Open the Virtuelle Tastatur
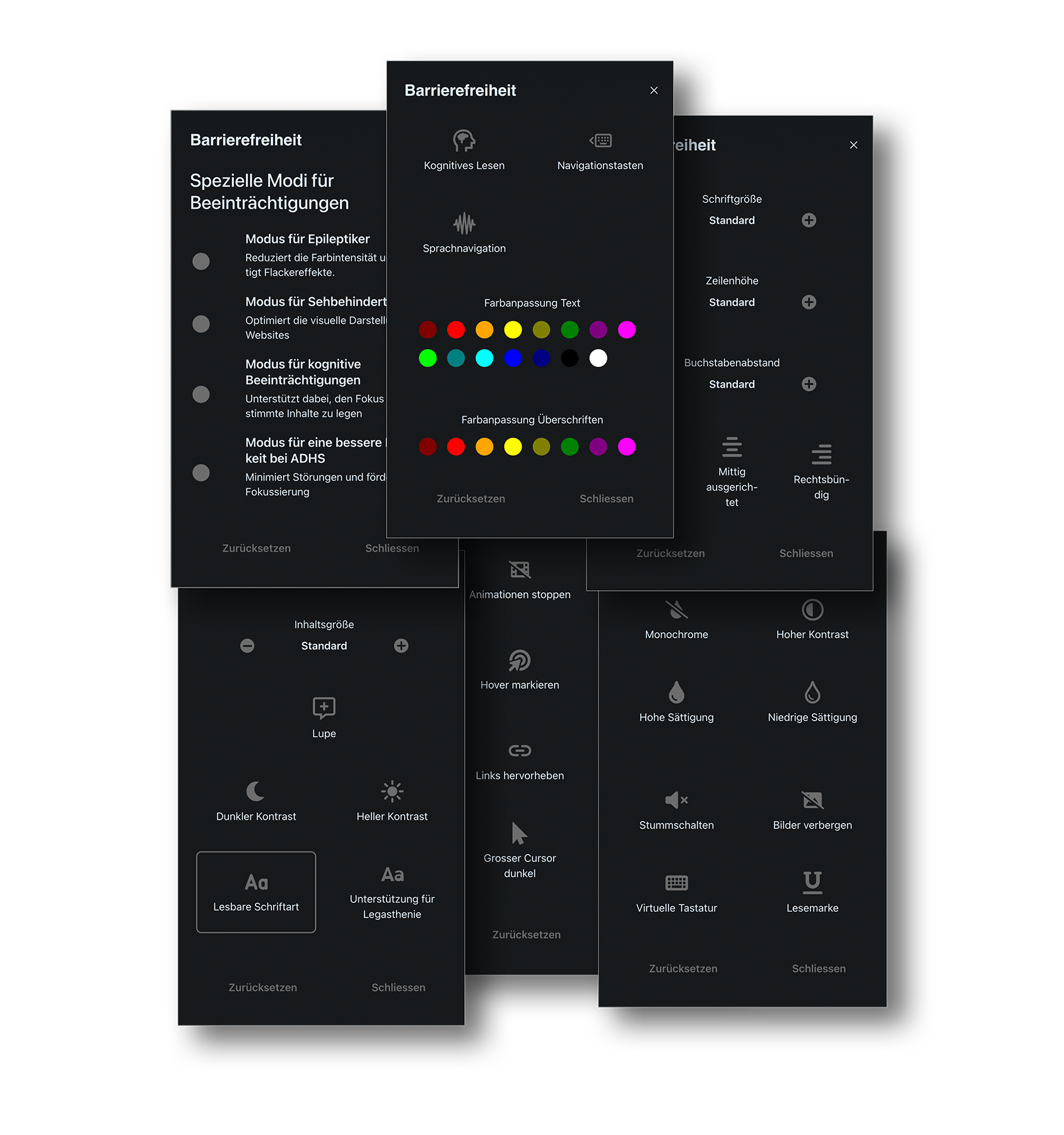 pyautogui.click(x=676, y=892)
